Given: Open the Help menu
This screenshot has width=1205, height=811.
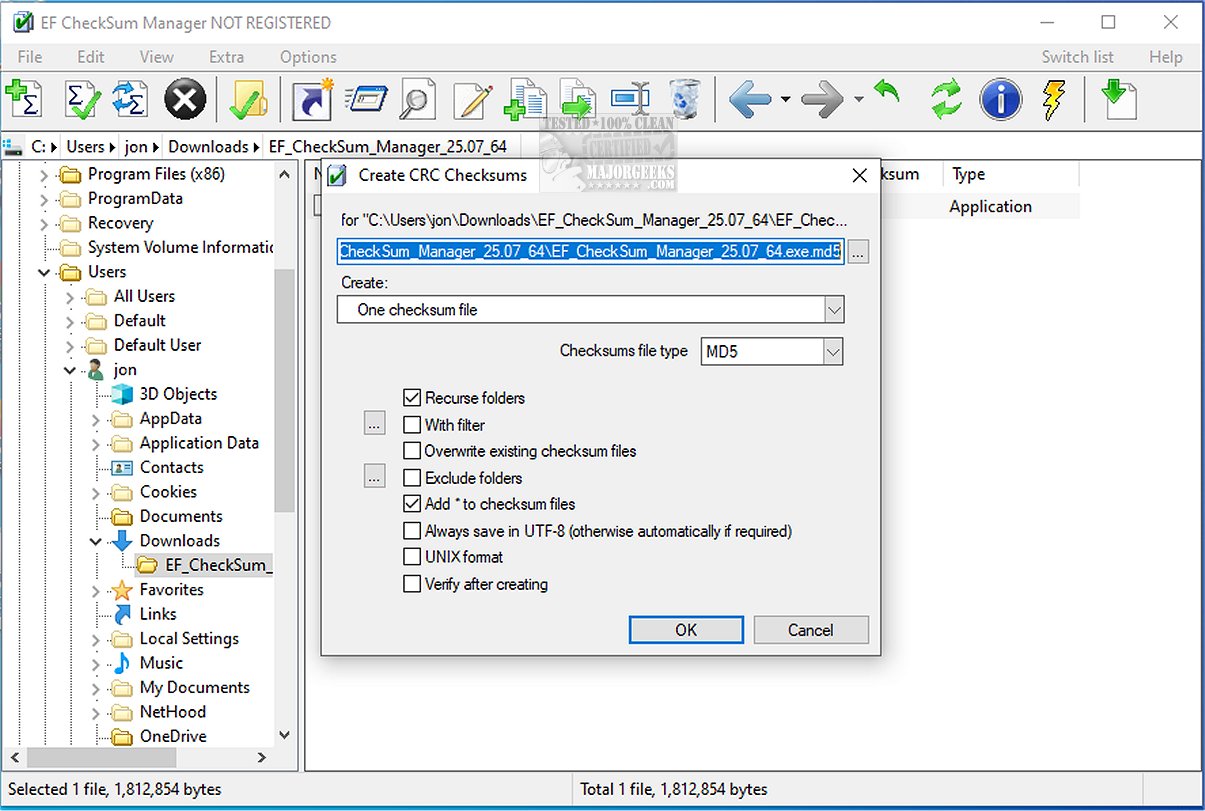Looking at the screenshot, I should point(1165,57).
